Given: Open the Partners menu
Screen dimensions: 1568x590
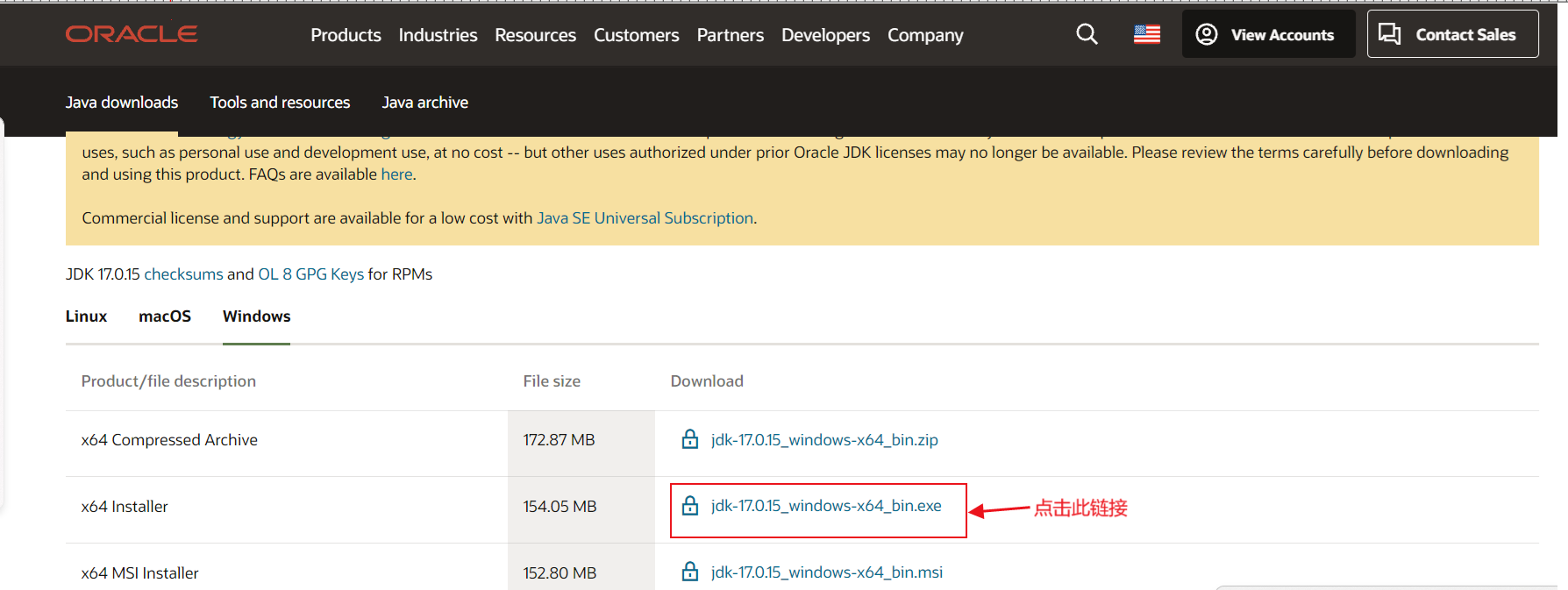Looking at the screenshot, I should (730, 35).
